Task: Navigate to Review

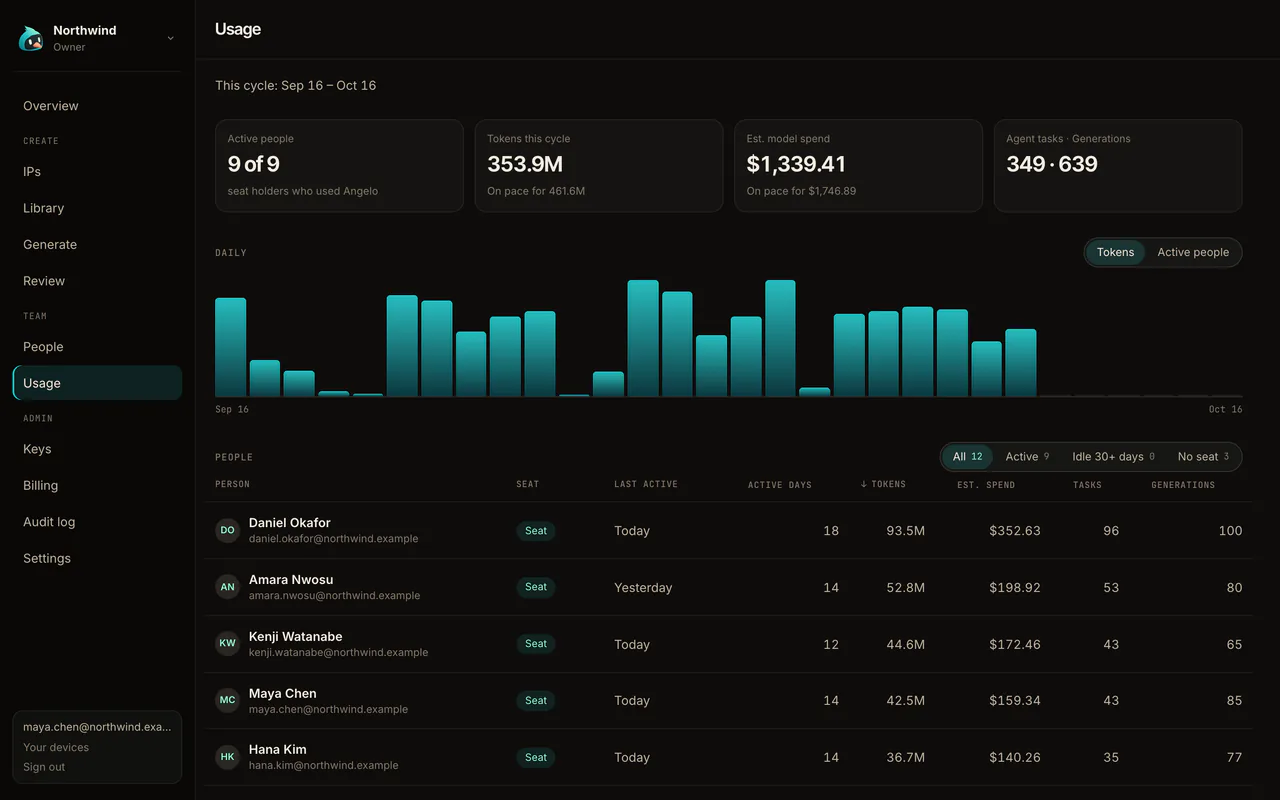Action: click(97, 281)
